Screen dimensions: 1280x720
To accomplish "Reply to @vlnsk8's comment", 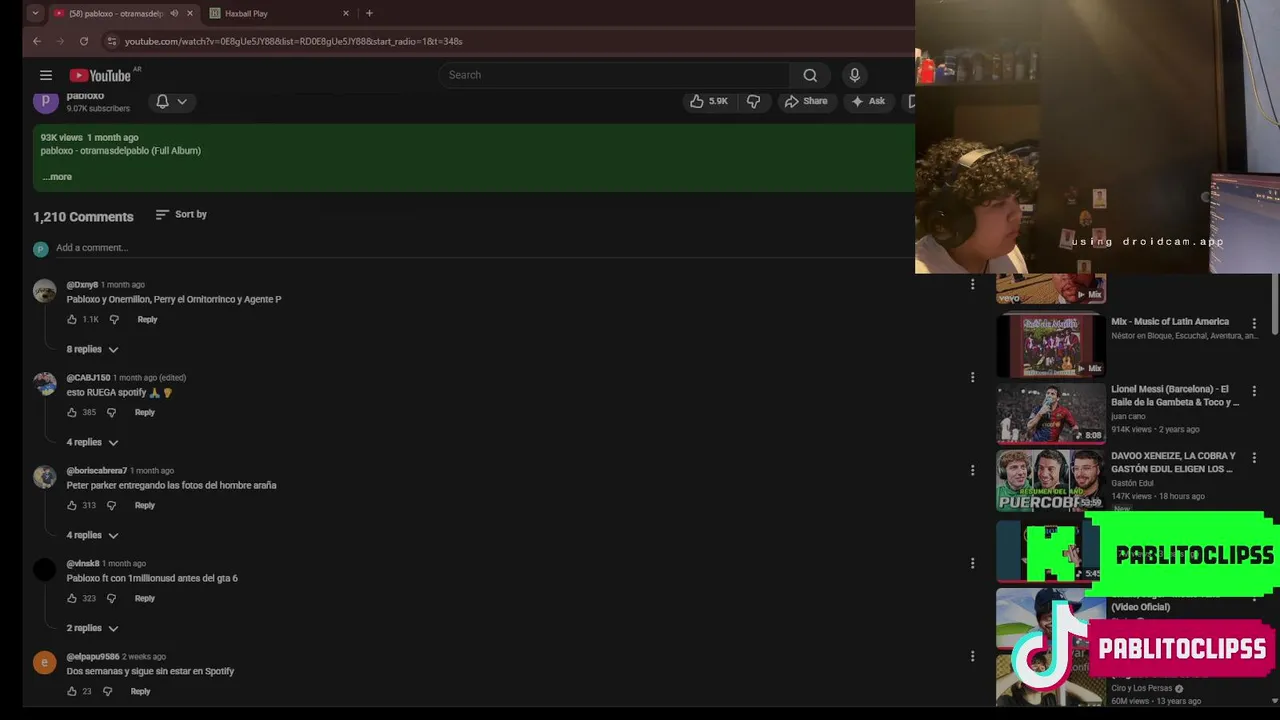I will pyautogui.click(x=145, y=598).
